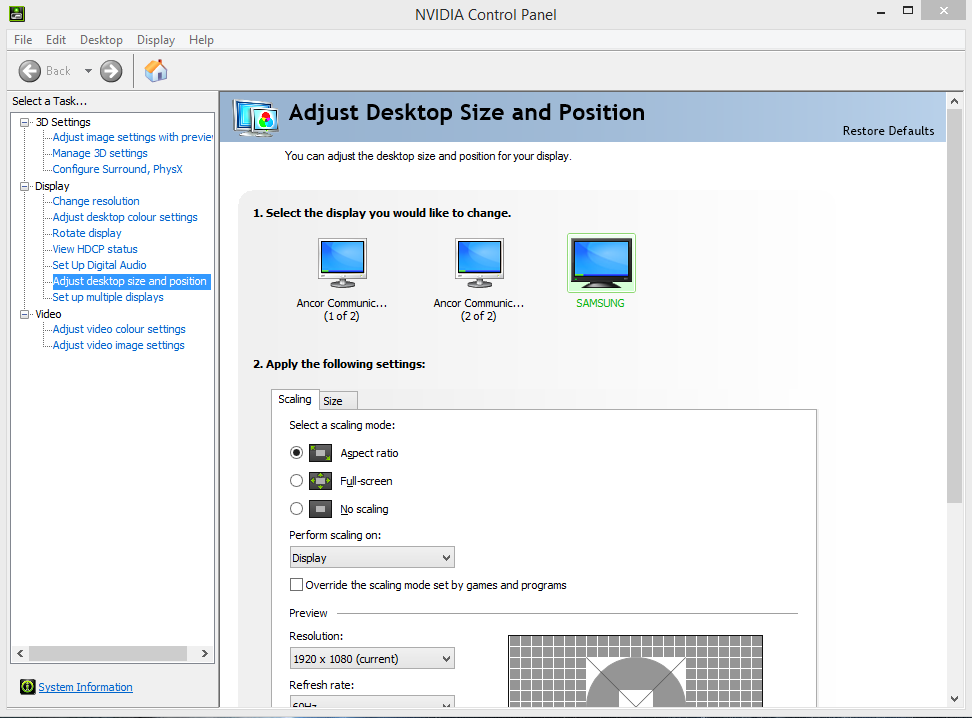This screenshot has height=718, width=972.
Task: Click the main pane scroll up arrow
Action: tap(954, 100)
